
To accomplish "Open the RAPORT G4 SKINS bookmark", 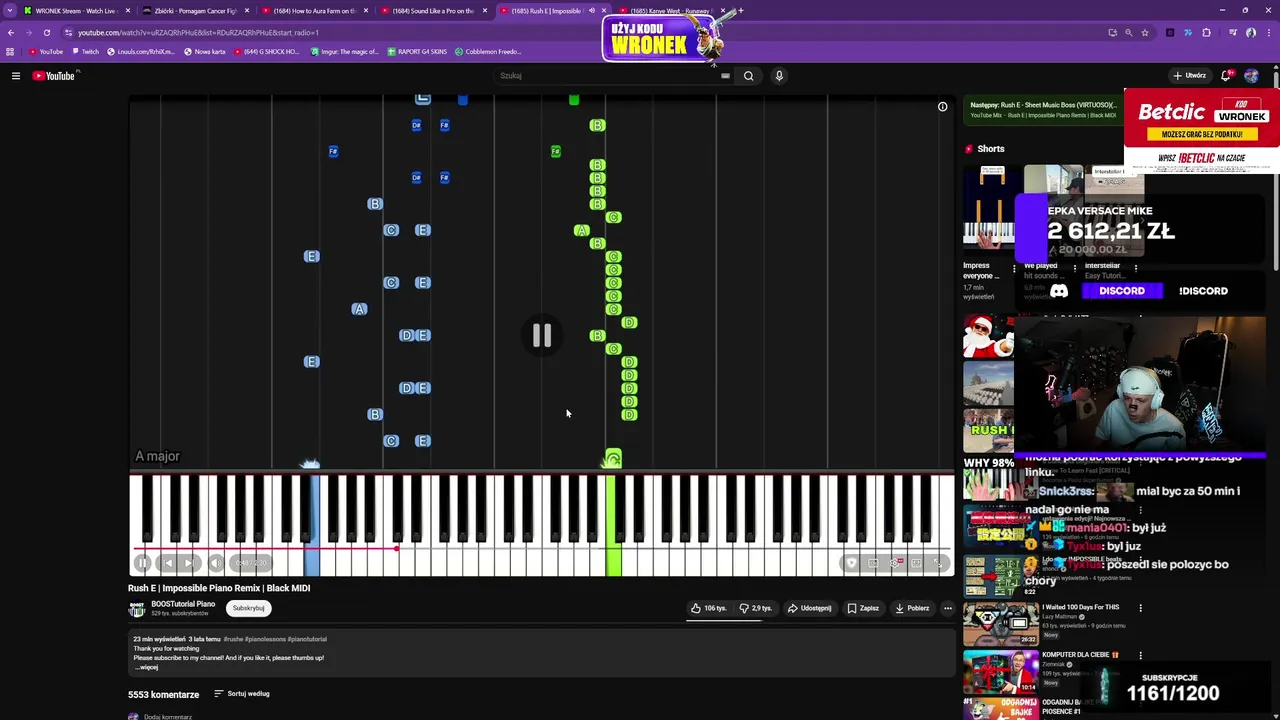I will click(417, 52).
